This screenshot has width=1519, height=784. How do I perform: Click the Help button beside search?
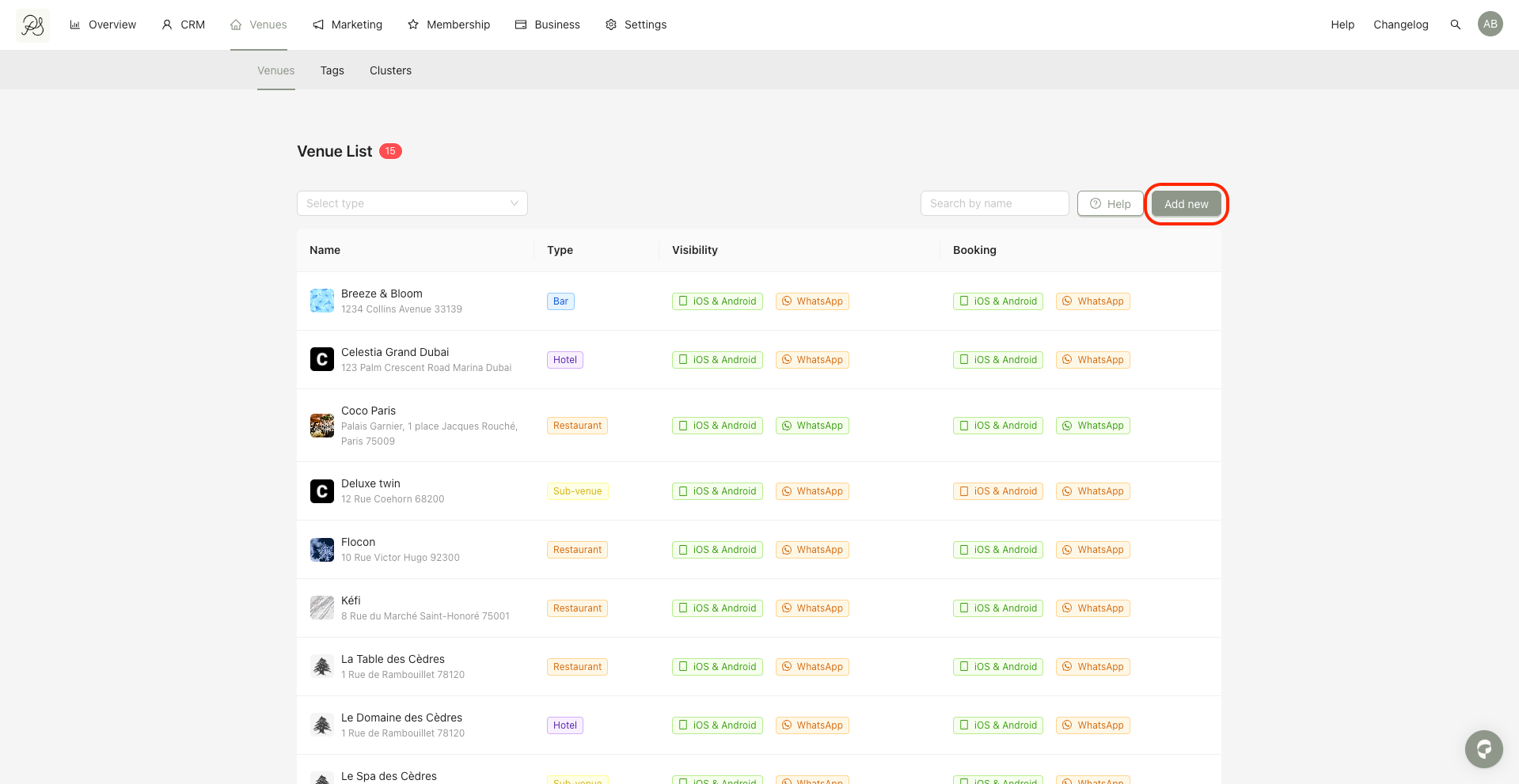click(1110, 204)
